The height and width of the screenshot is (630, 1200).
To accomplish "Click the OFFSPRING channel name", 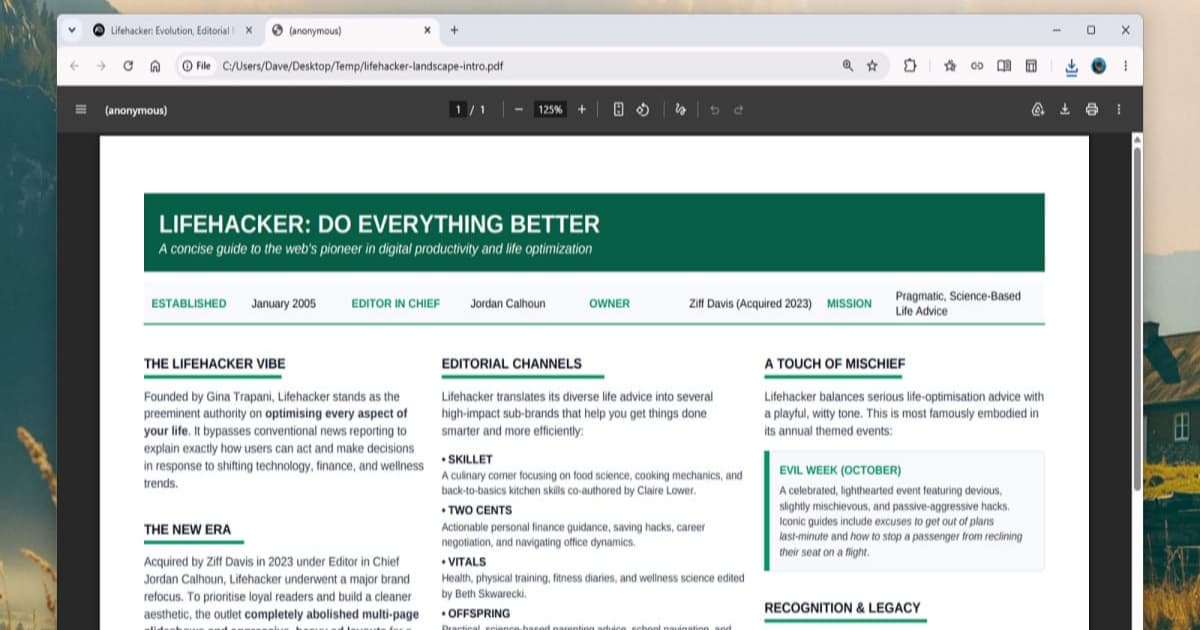I will [x=478, y=613].
